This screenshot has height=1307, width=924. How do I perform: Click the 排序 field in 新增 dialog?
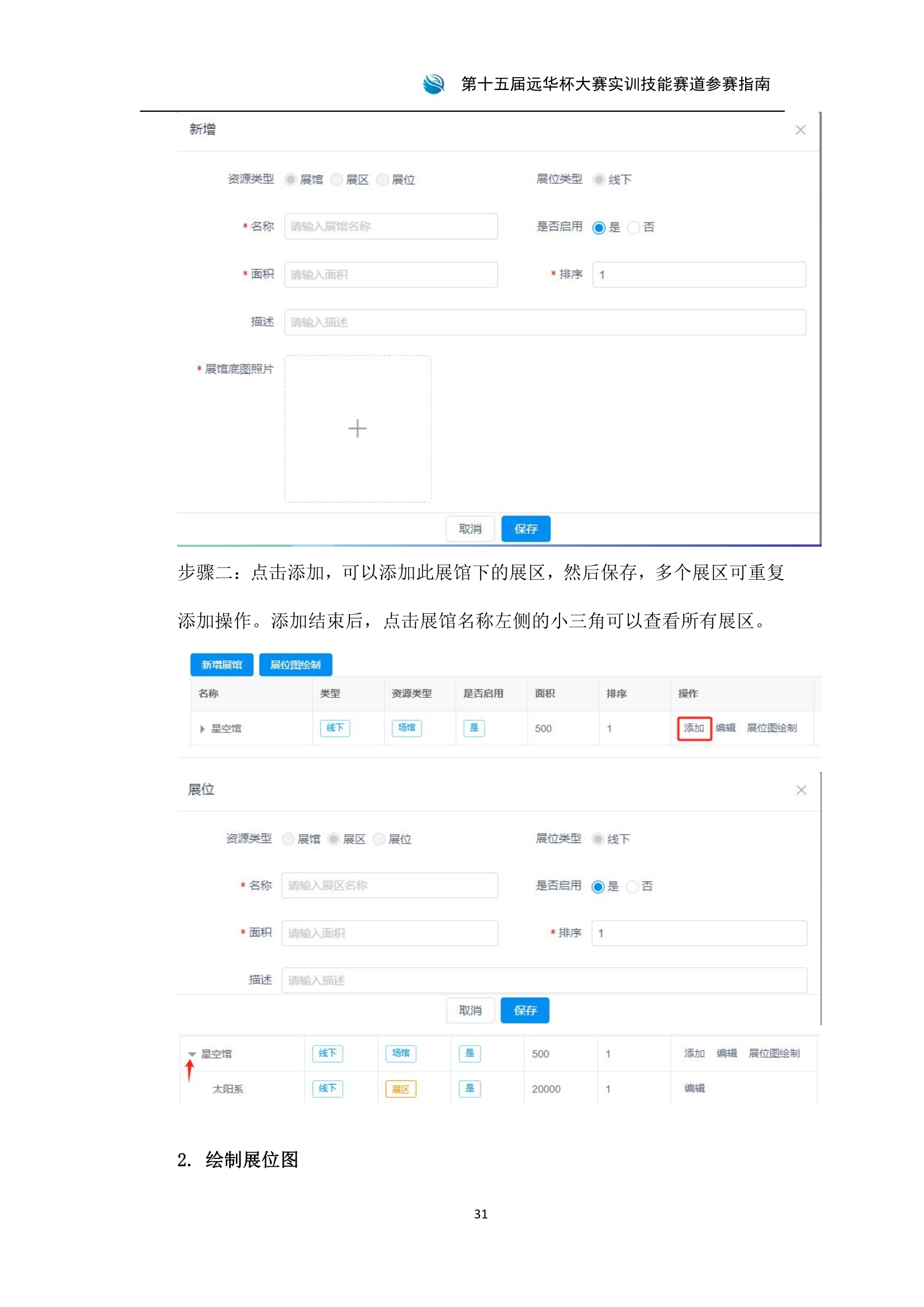699,274
